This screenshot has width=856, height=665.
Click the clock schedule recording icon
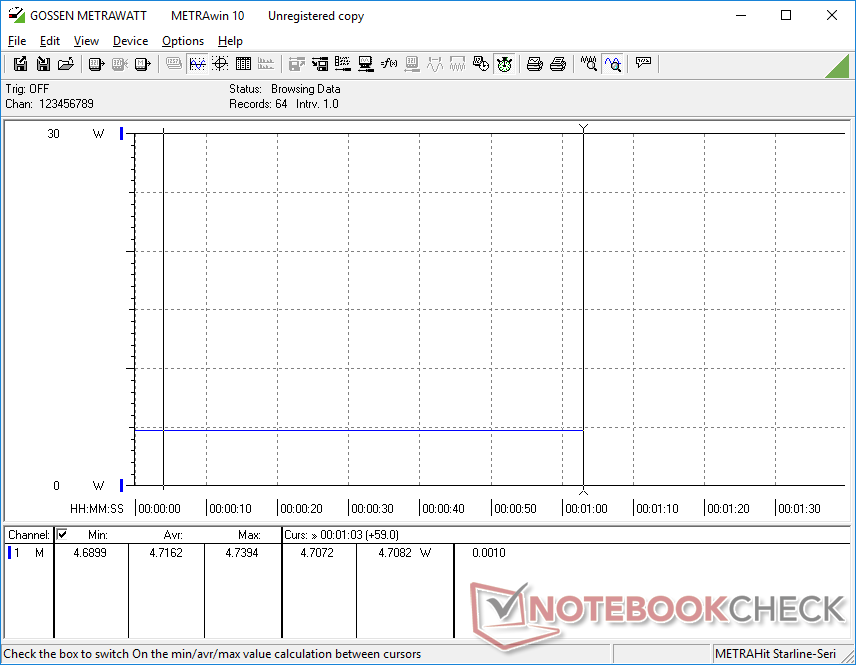480,64
